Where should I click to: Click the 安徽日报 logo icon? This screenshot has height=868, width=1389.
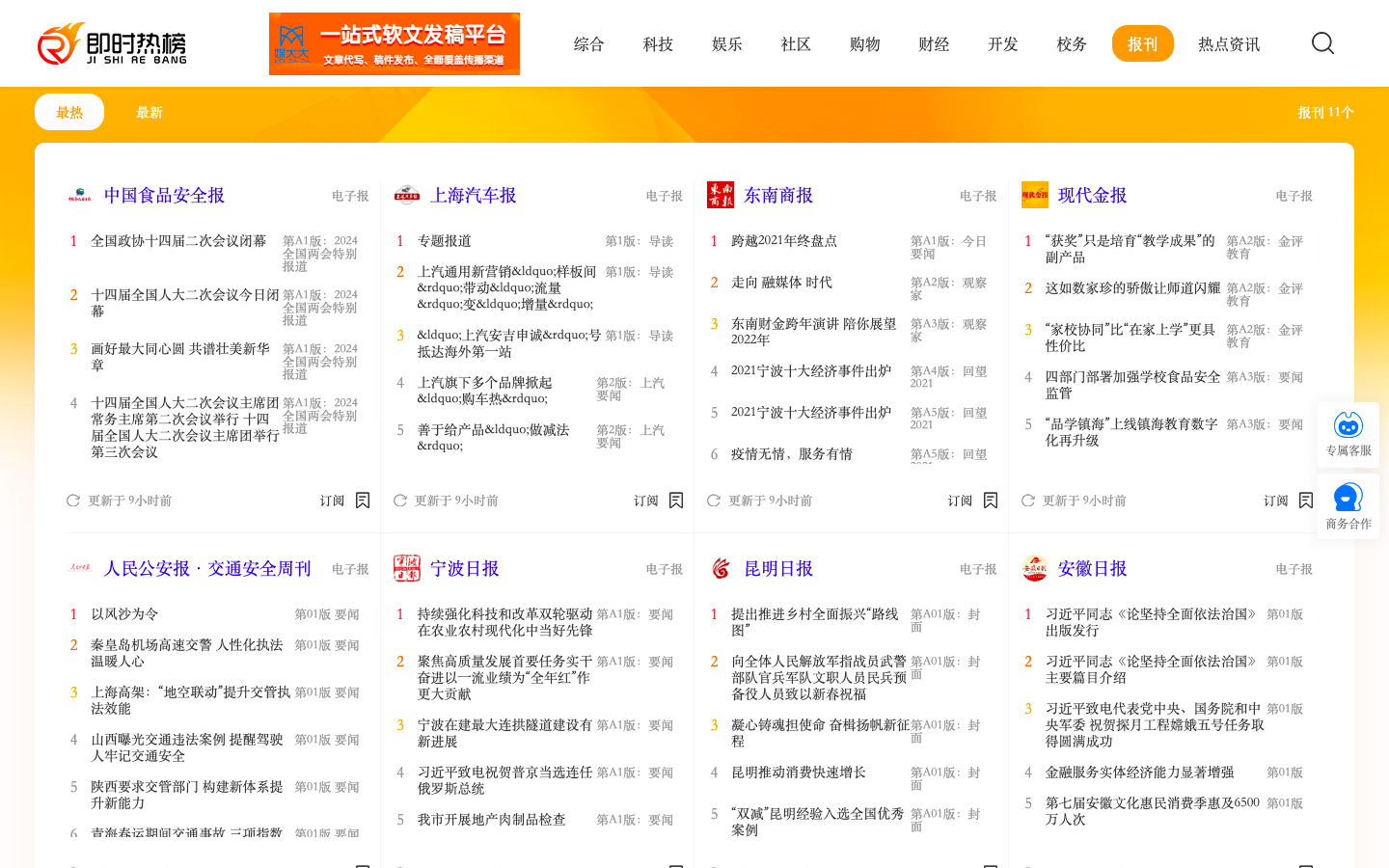coord(1035,568)
